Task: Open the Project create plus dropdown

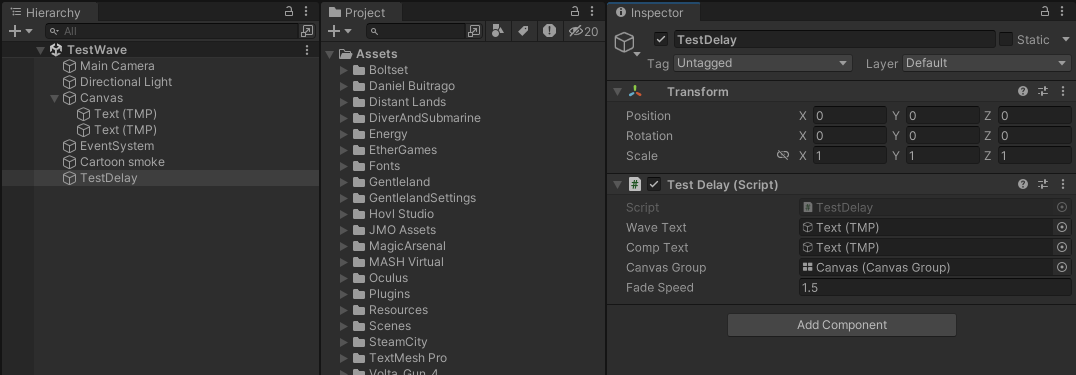Action: coord(339,31)
